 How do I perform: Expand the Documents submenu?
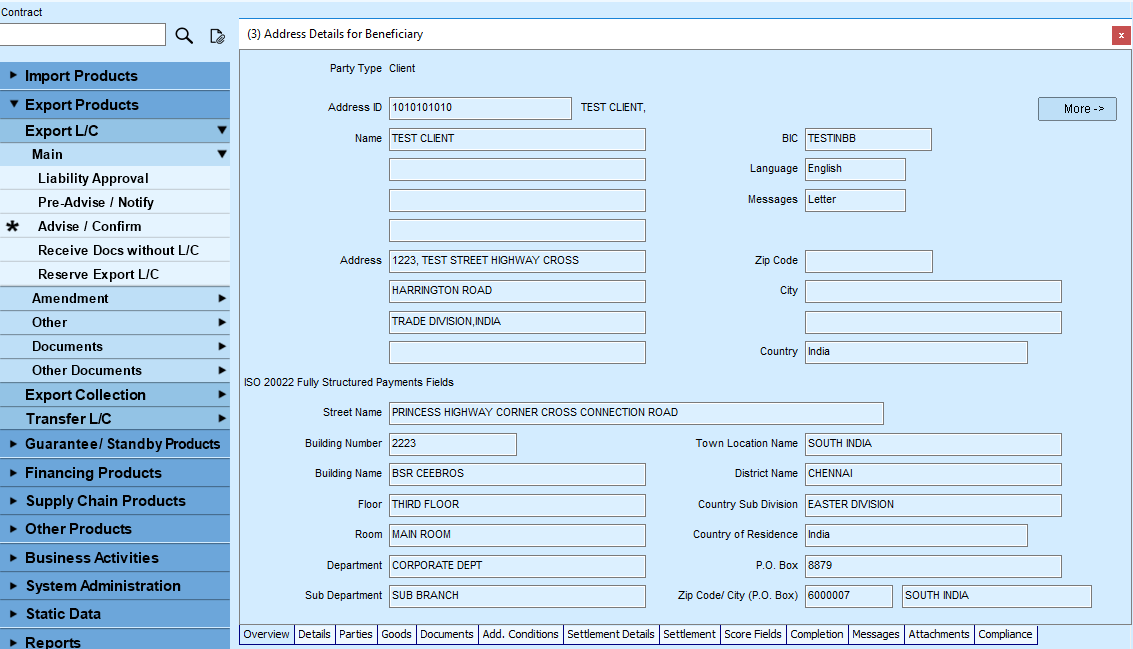pyautogui.click(x=115, y=346)
